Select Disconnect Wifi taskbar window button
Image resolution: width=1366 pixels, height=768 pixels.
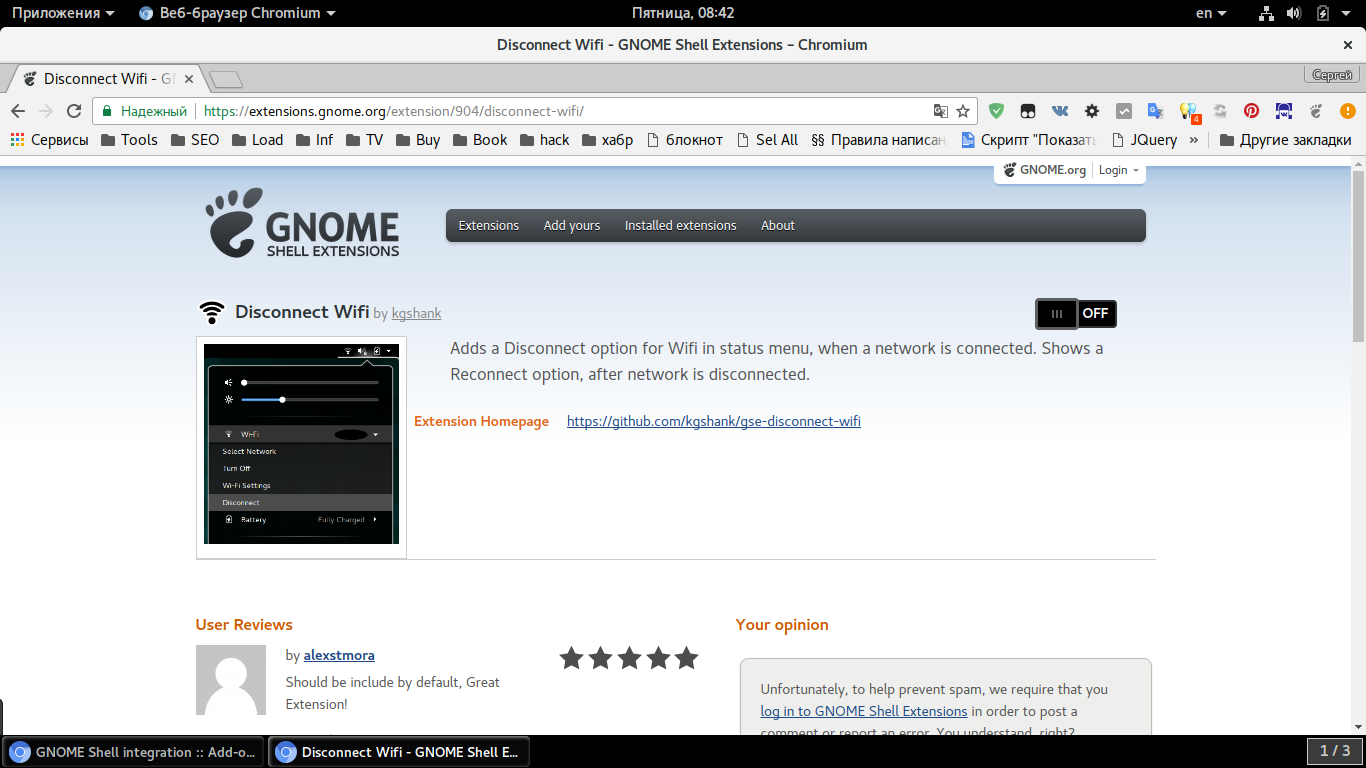click(x=399, y=752)
